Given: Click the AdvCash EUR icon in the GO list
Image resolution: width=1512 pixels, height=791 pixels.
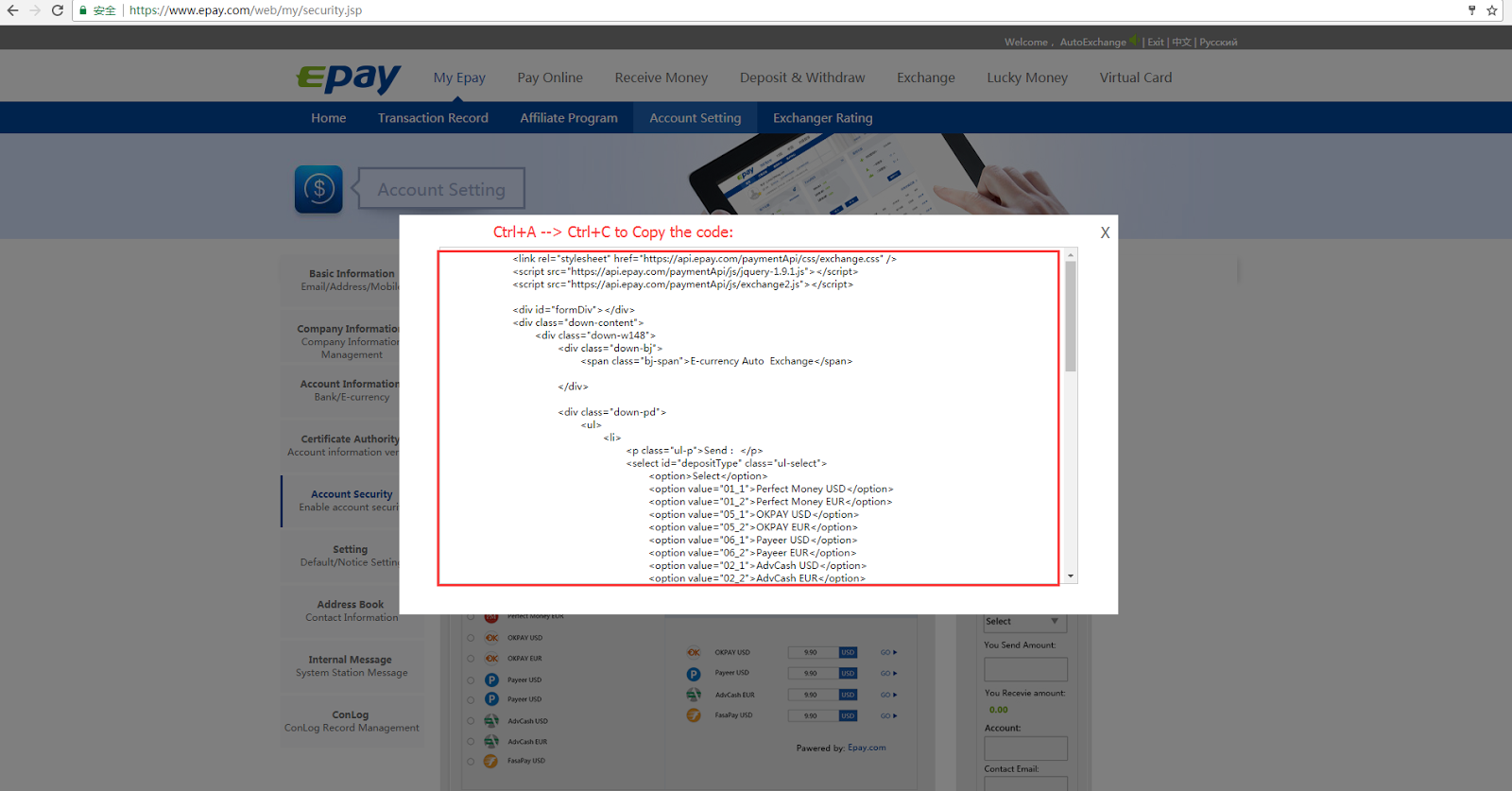Looking at the screenshot, I should pyautogui.click(x=694, y=695).
